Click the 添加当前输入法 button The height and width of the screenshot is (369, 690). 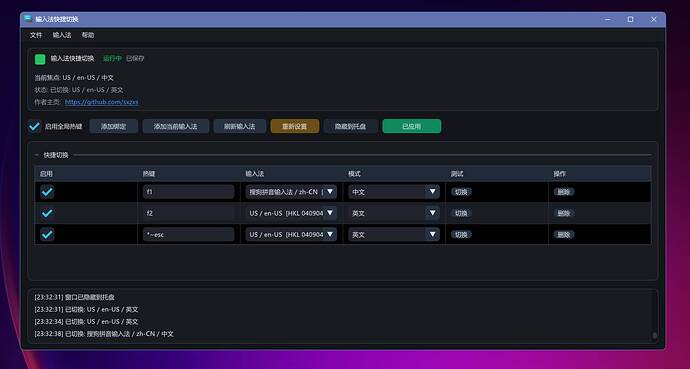176,126
